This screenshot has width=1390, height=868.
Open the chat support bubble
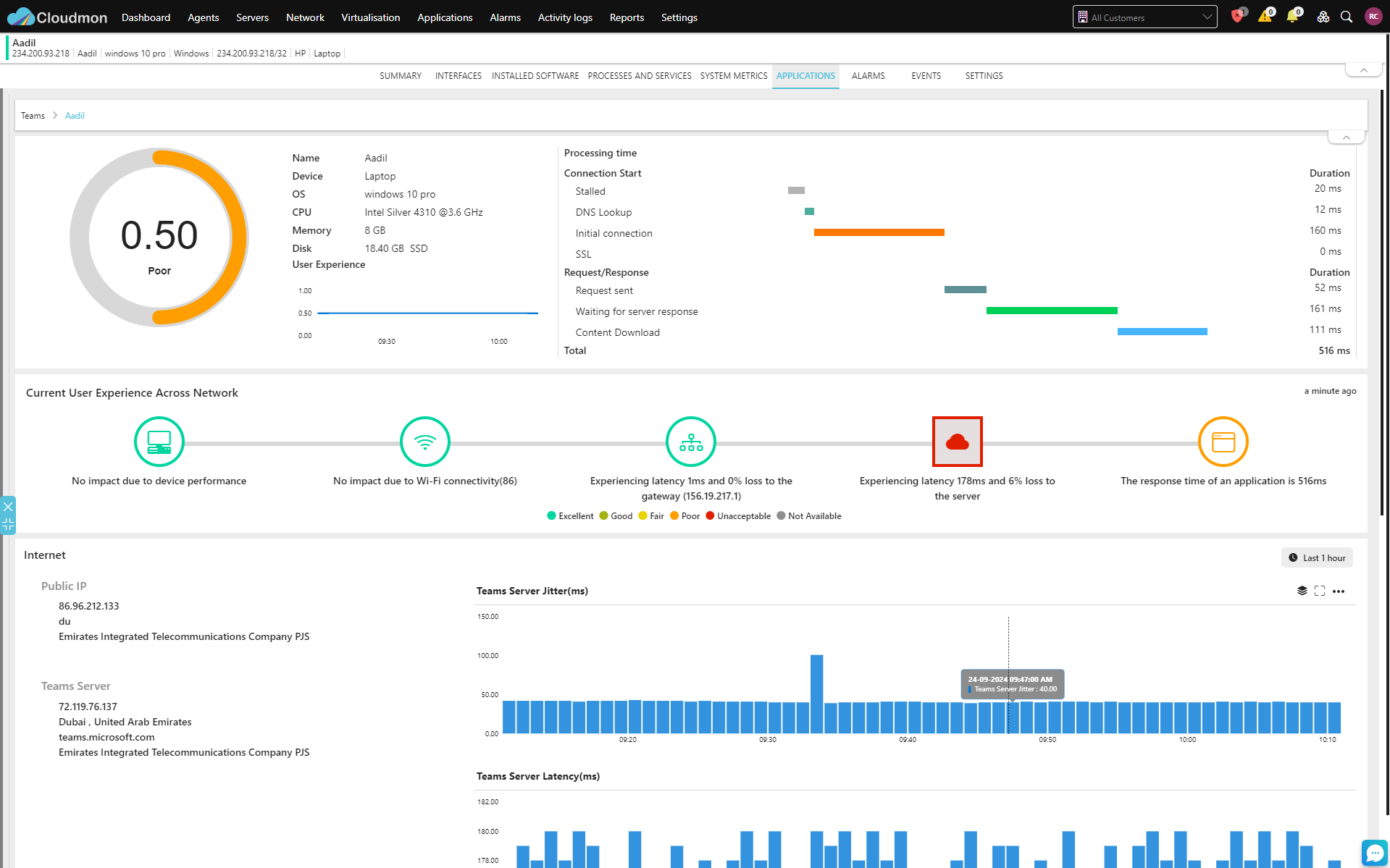click(1374, 852)
